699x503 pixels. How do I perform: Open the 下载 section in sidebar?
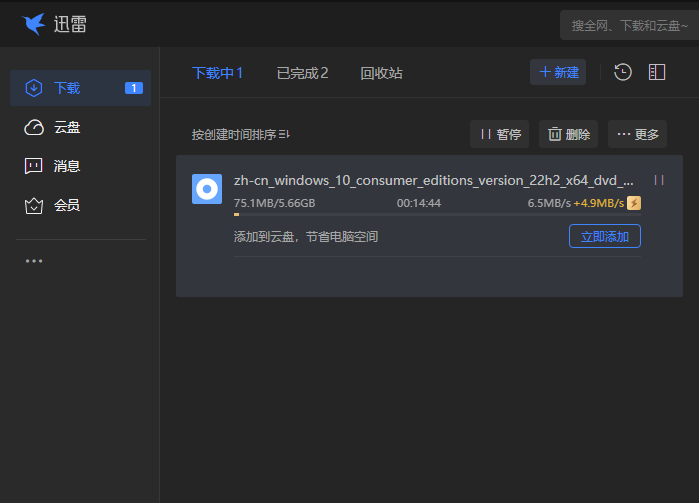(80, 88)
